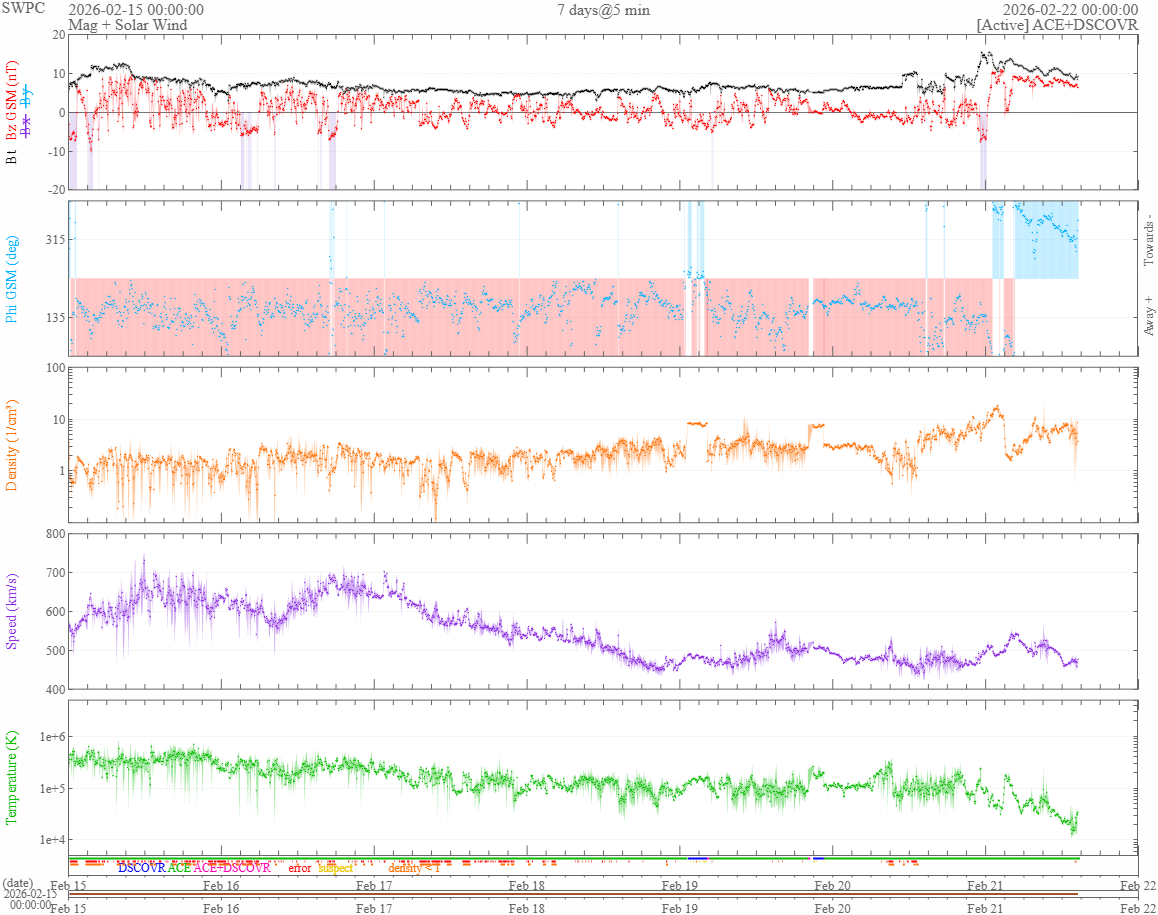
Task: Click the 315 tick on Phi axis
Action: point(55,240)
